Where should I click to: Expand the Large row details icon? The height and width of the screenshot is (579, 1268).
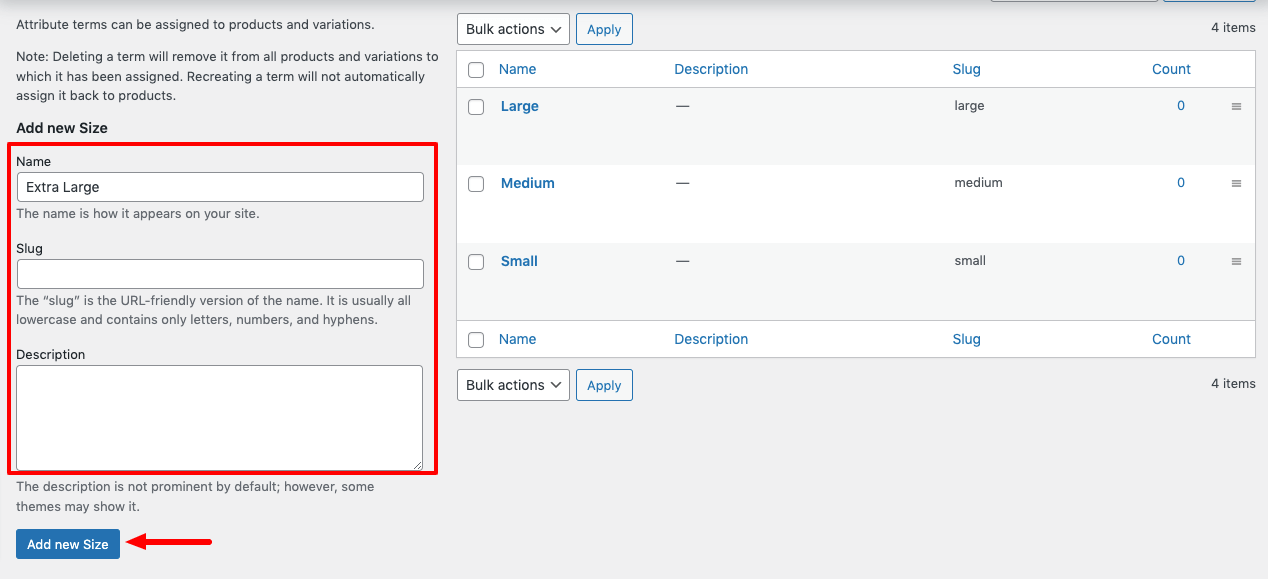(x=1236, y=105)
